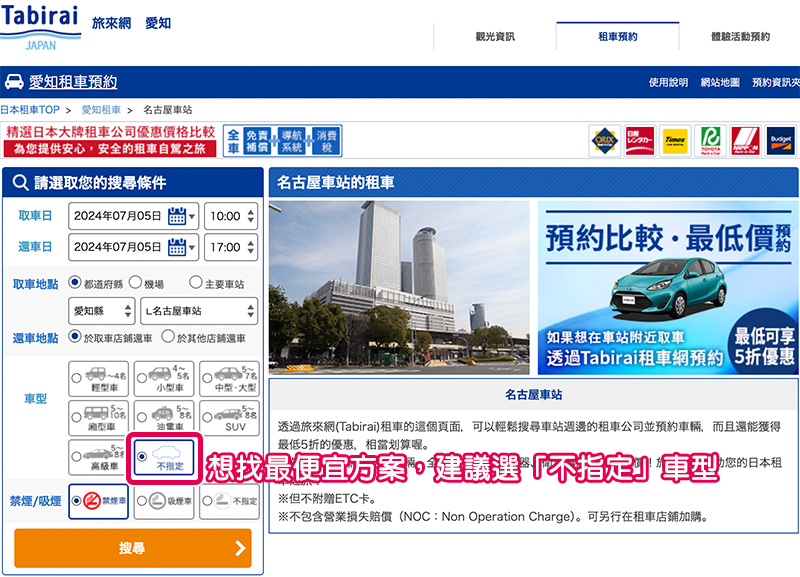Click the 免責補償 benefit badge
The height and width of the screenshot is (577, 800).
click(x=257, y=141)
